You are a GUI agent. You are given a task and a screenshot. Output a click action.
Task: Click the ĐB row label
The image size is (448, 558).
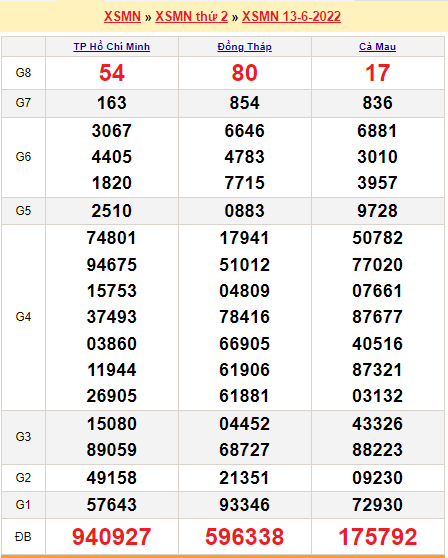[23, 537]
